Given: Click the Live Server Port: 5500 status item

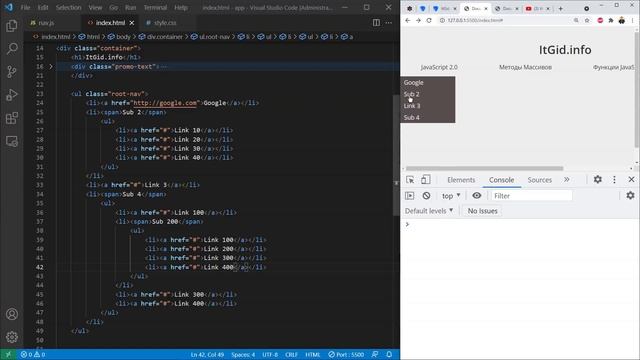Looking at the screenshot, I should [x=346, y=354].
